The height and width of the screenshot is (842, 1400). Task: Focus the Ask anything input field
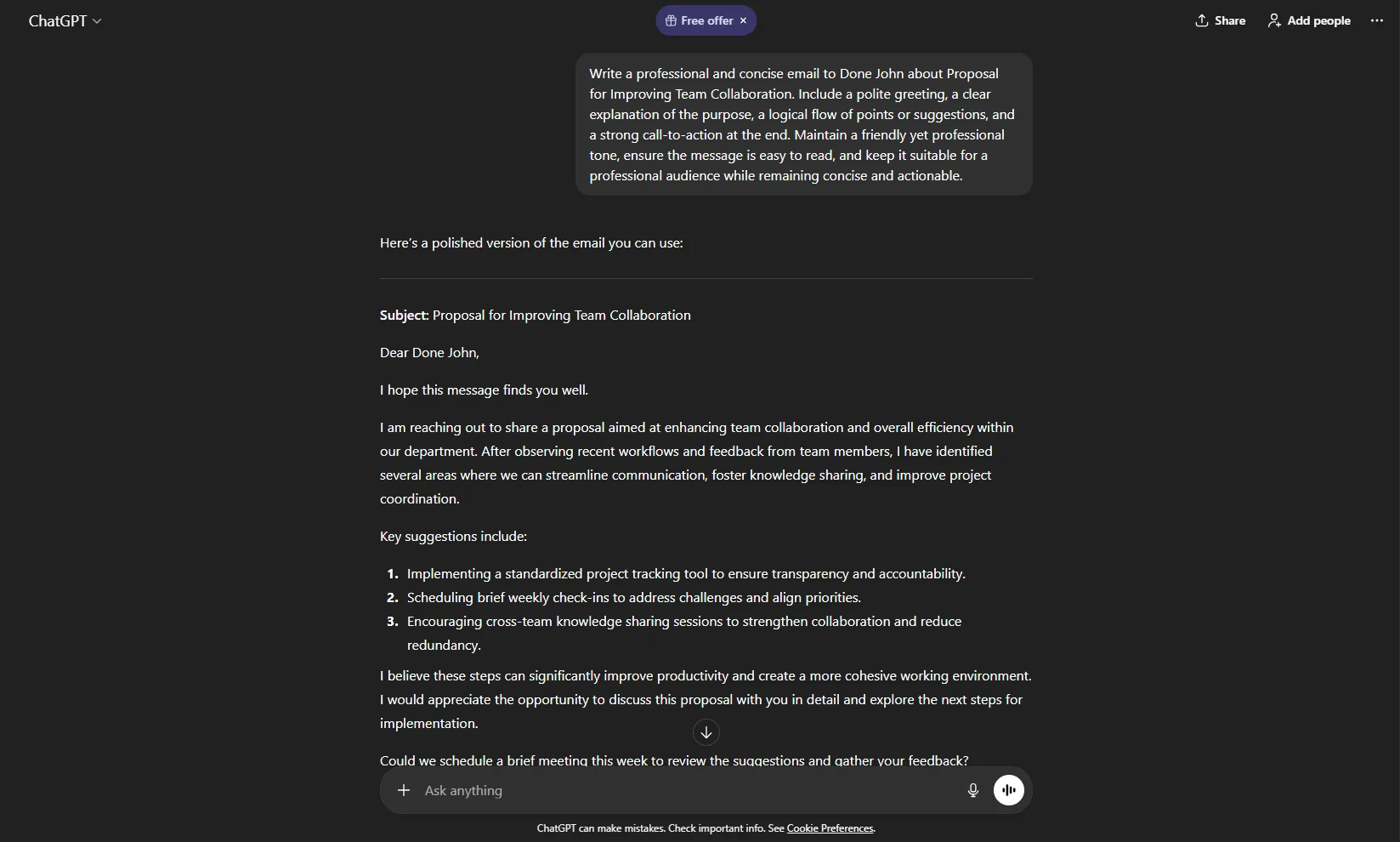(680, 790)
